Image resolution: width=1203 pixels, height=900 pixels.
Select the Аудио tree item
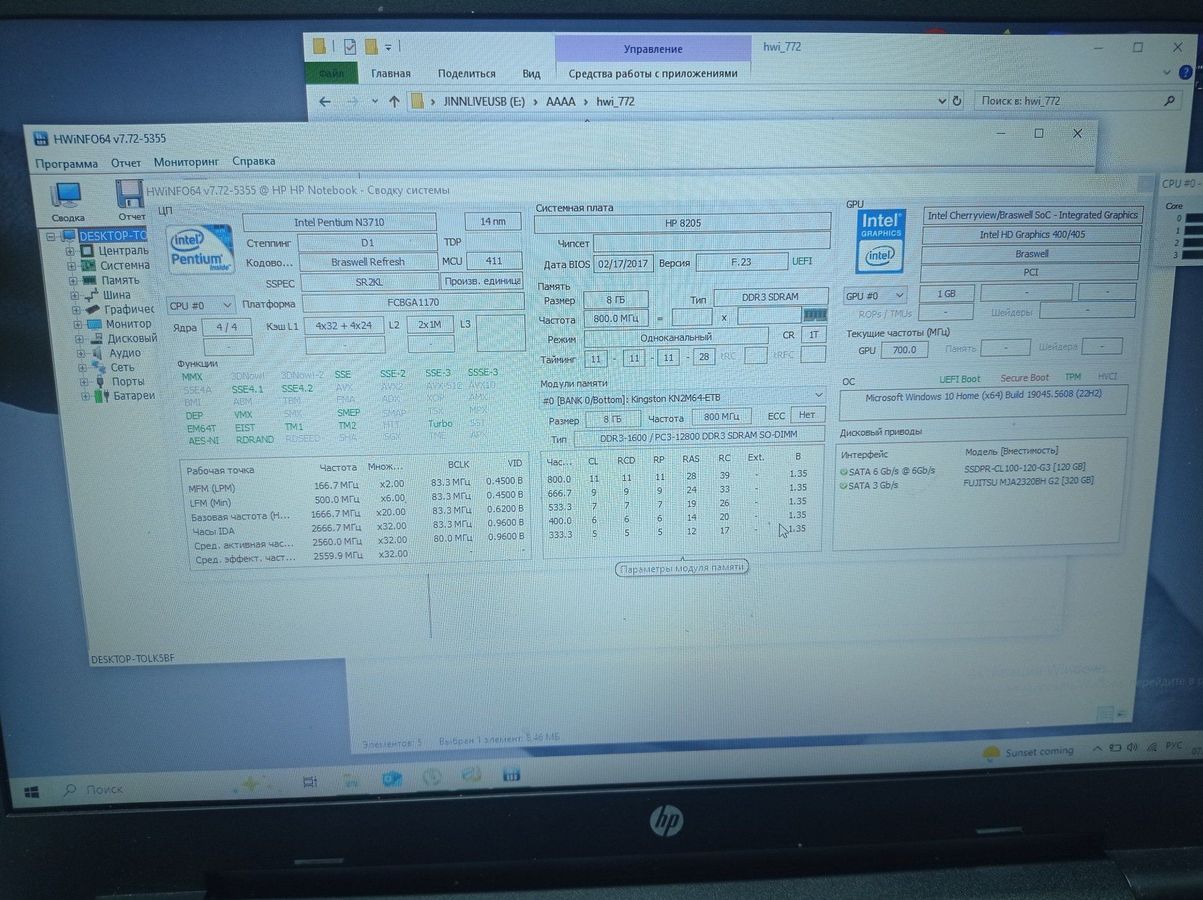[124, 353]
